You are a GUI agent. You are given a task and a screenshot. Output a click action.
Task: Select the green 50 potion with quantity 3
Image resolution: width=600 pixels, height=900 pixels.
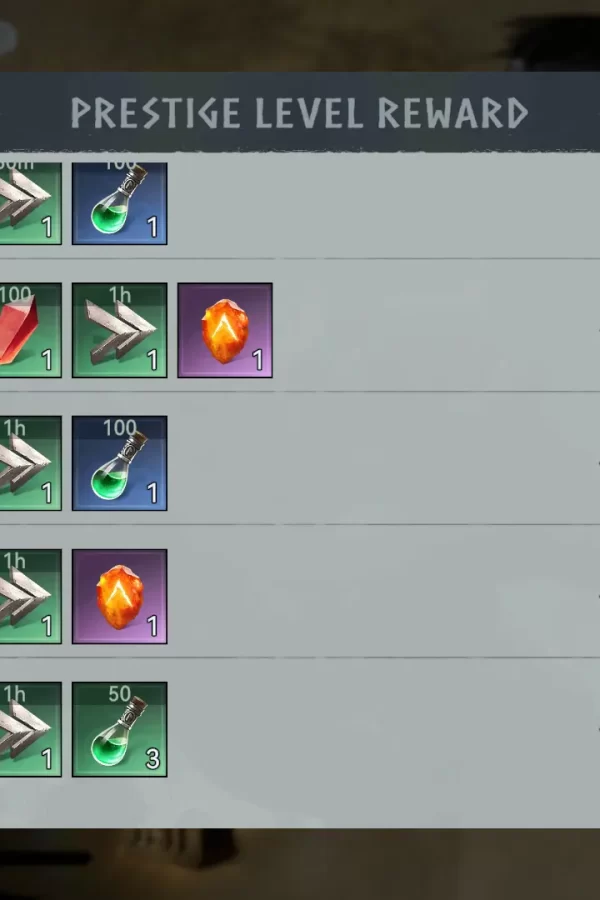(x=119, y=730)
